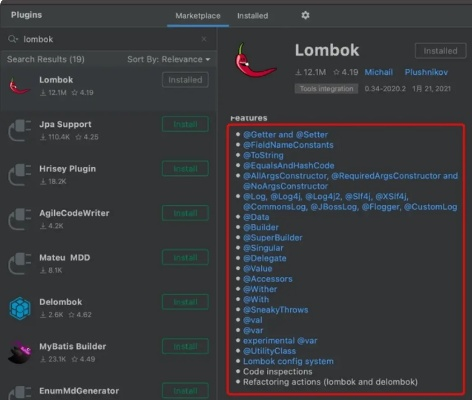Viewport: 472px width, 400px height.
Task: Click the lombok search field
Action: [x=110, y=39]
